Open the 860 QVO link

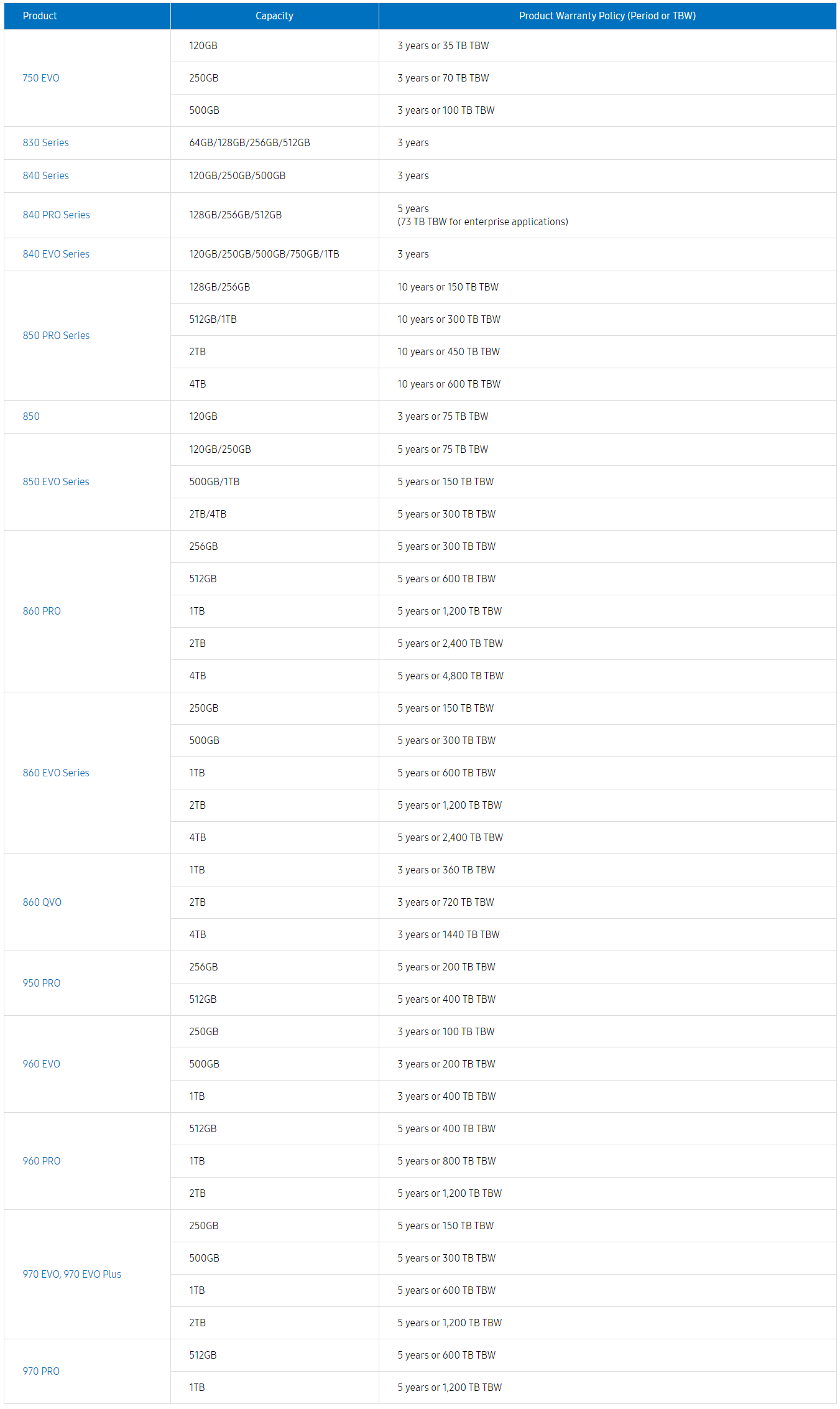pos(42,902)
